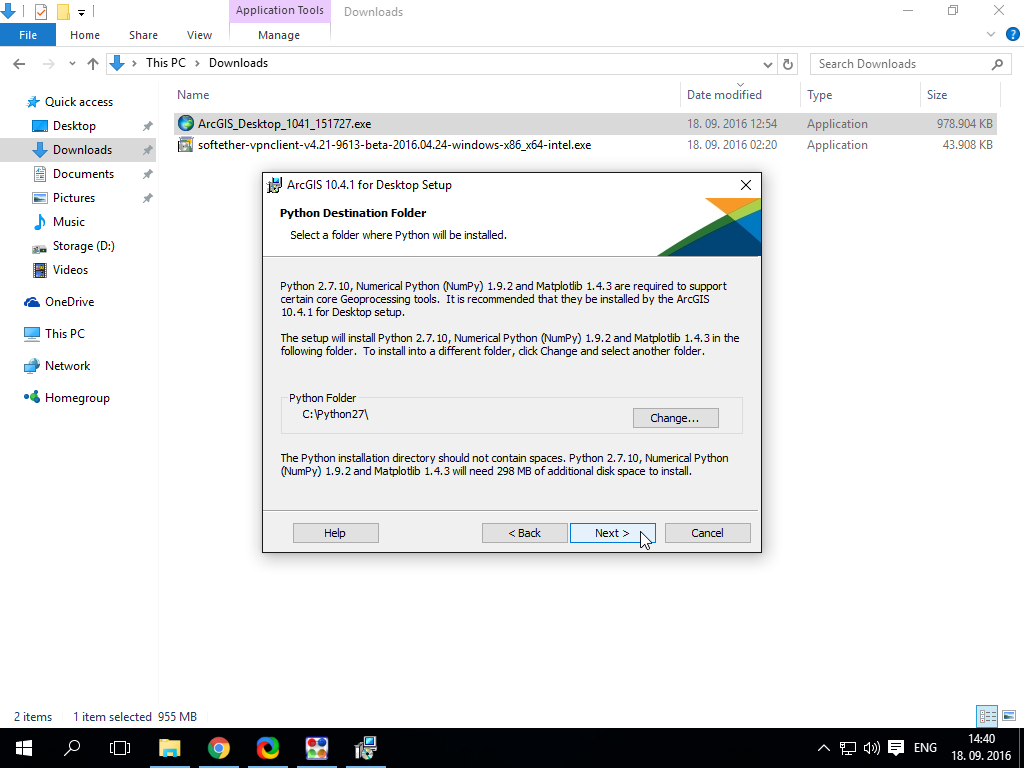Switch to File Explorer on taskbar
This screenshot has width=1024, height=768.
[x=170, y=748]
